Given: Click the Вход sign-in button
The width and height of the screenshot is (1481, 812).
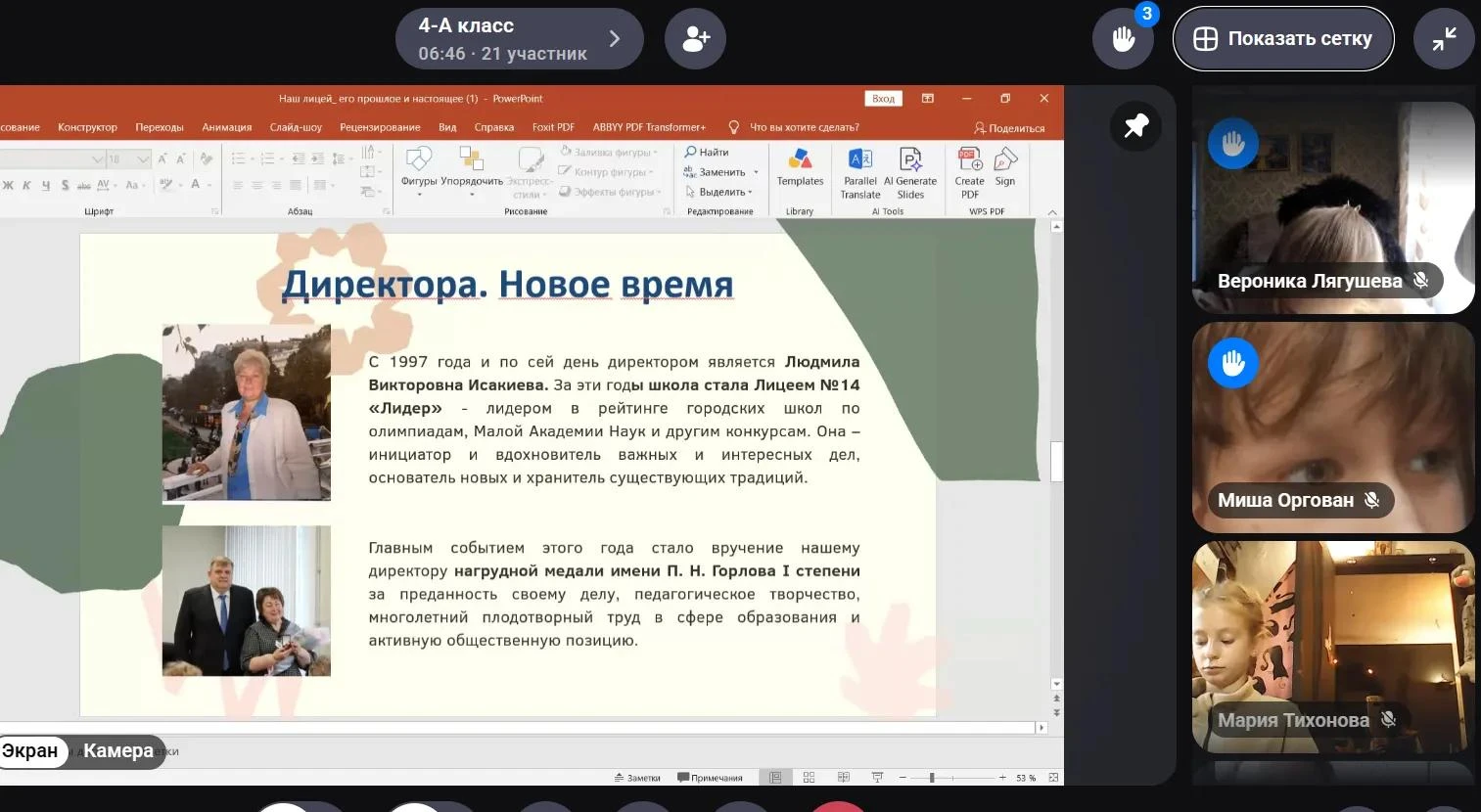Looking at the screenshot, I should click(883, 99).
